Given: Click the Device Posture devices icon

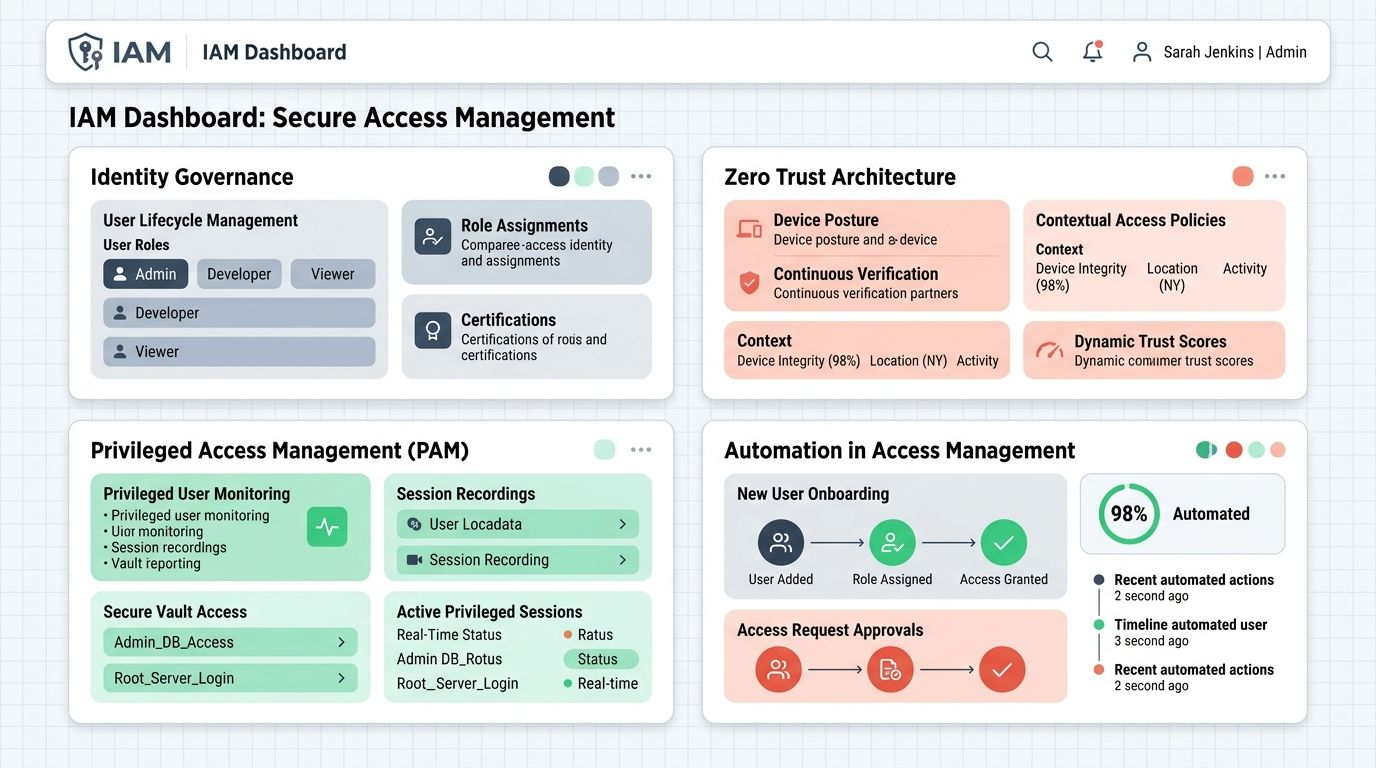Looking at the screenshot, I should pos(749,229).
